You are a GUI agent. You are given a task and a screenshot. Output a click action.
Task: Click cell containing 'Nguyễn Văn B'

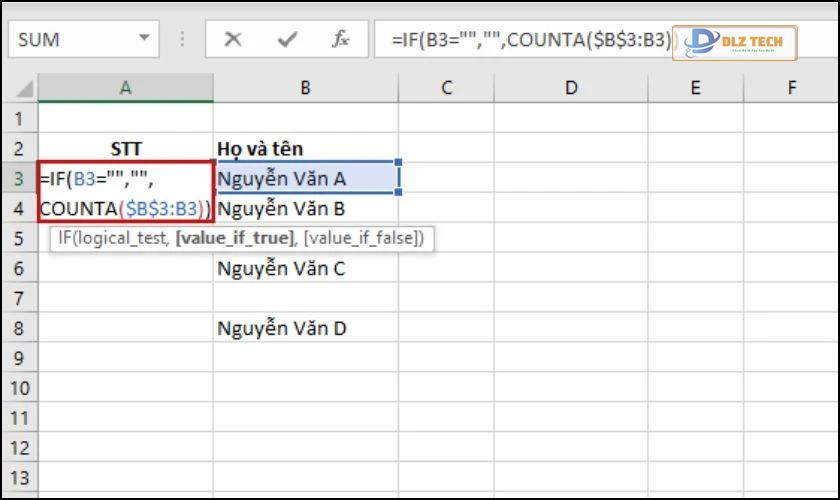coord(305,208)
